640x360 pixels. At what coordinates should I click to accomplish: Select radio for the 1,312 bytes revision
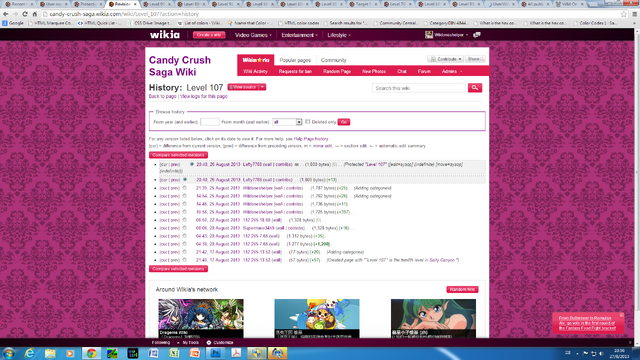(x=184, y=236)
